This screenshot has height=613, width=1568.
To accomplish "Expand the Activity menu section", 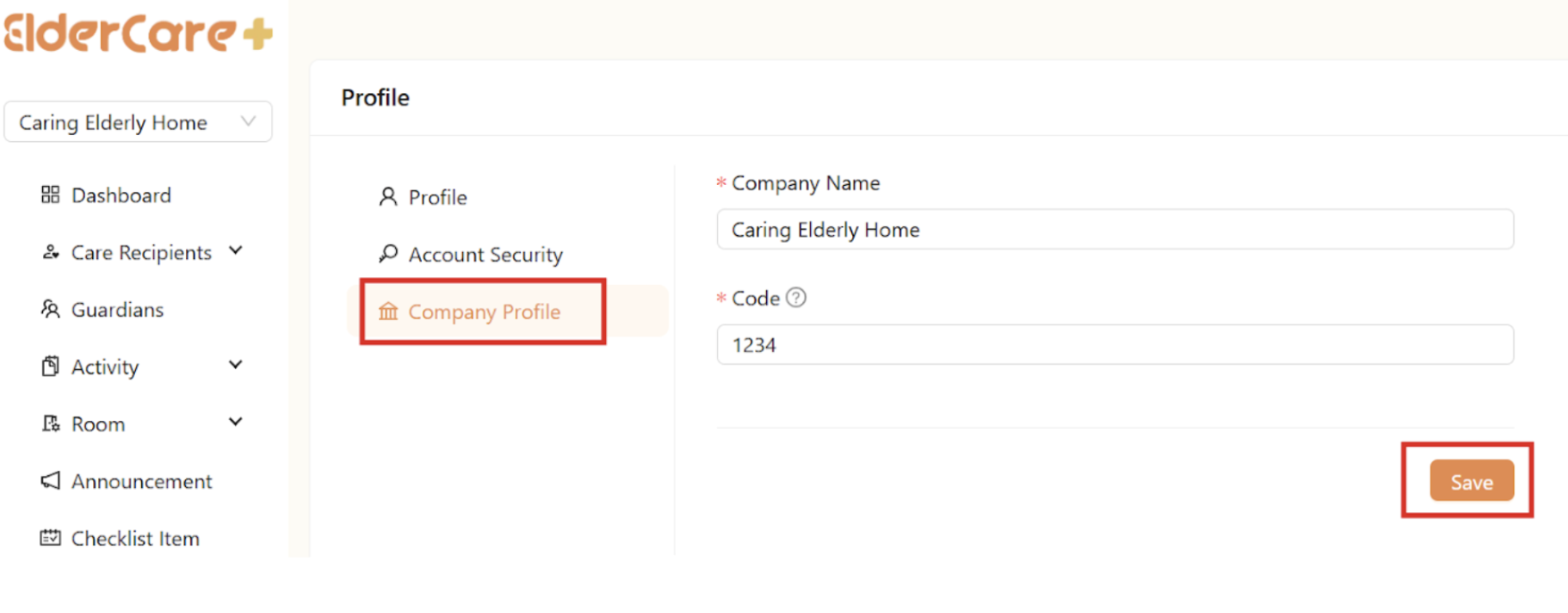I will 236,365.
